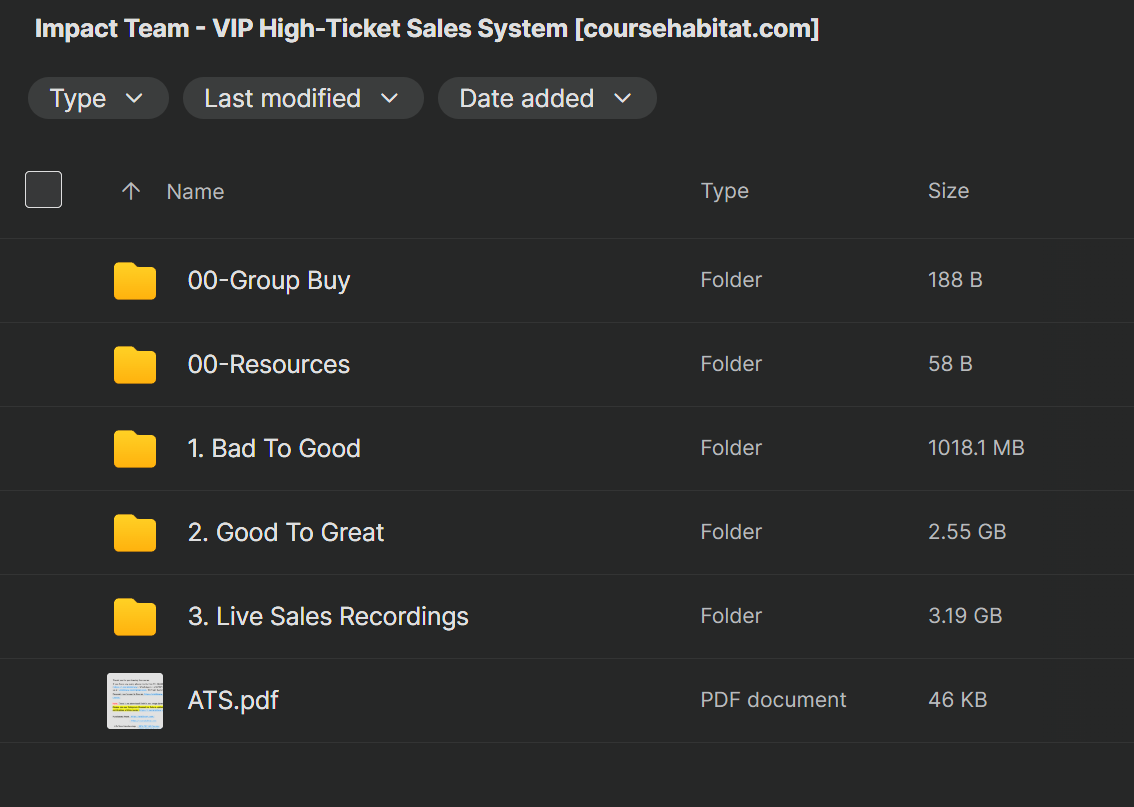Toggle the select all checkbox
Image resolution: width=1134 pixels, height=807 pixels.
click(43, 190)
